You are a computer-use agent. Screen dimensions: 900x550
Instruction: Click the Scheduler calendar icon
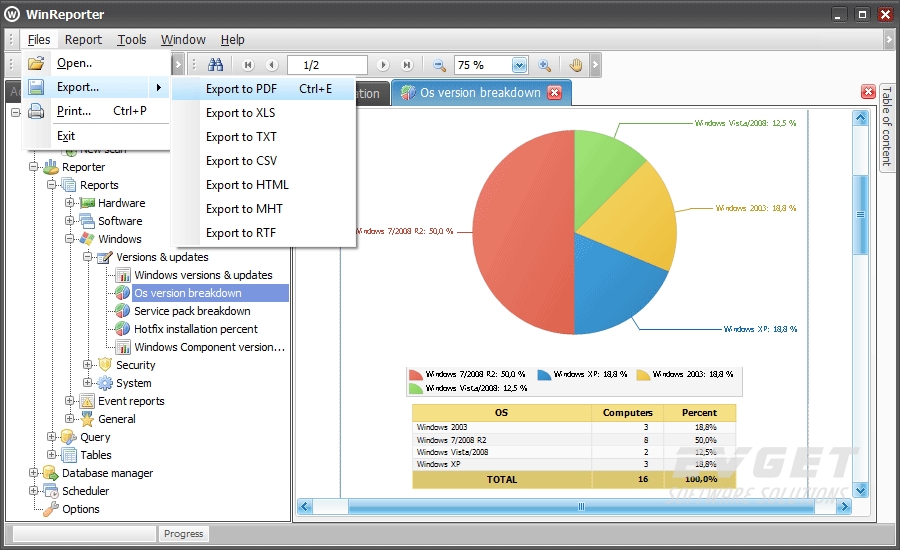(x=51, y=491)
